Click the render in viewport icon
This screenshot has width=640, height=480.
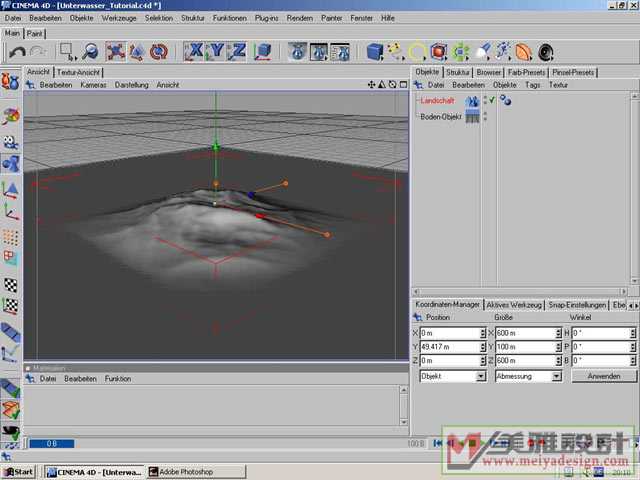[297, 52]
